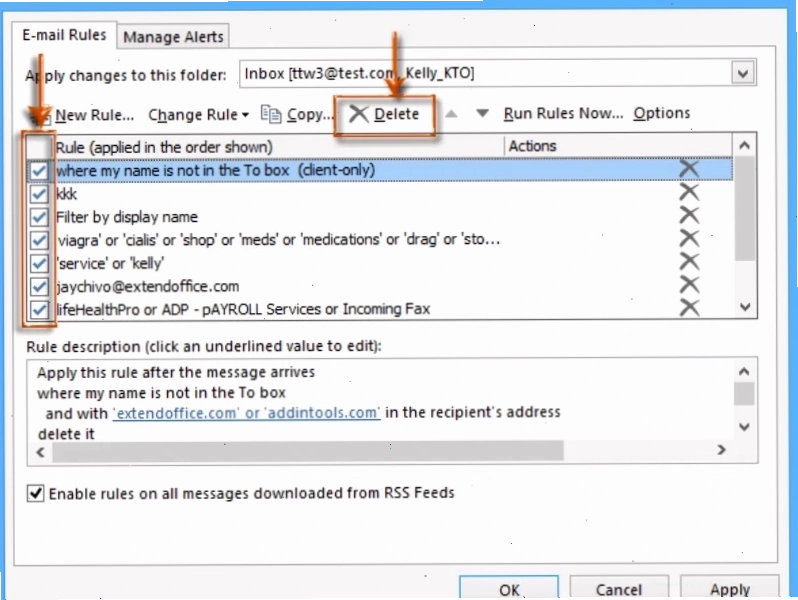This screenshot has width=798, height=600.
Task: Select the Filter by display name rule
Action: 380,217
